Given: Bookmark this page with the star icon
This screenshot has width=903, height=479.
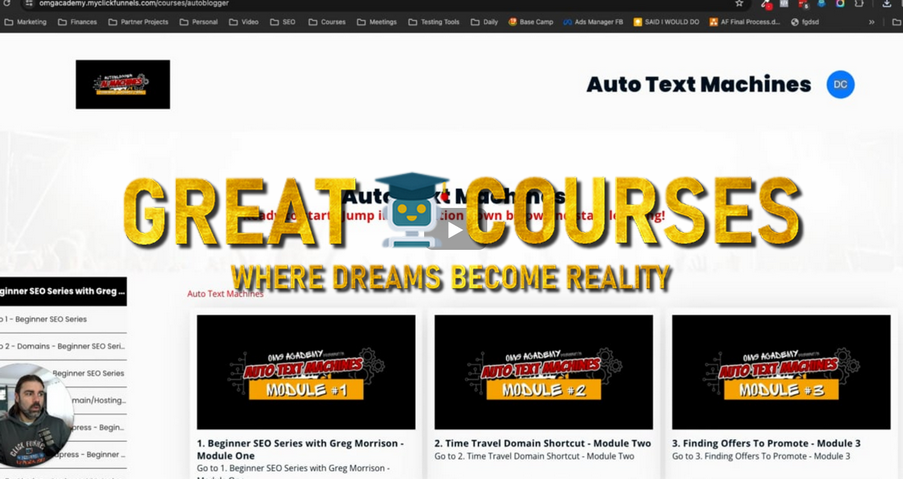Looking at the screenshot, I should tap(739, 3).
